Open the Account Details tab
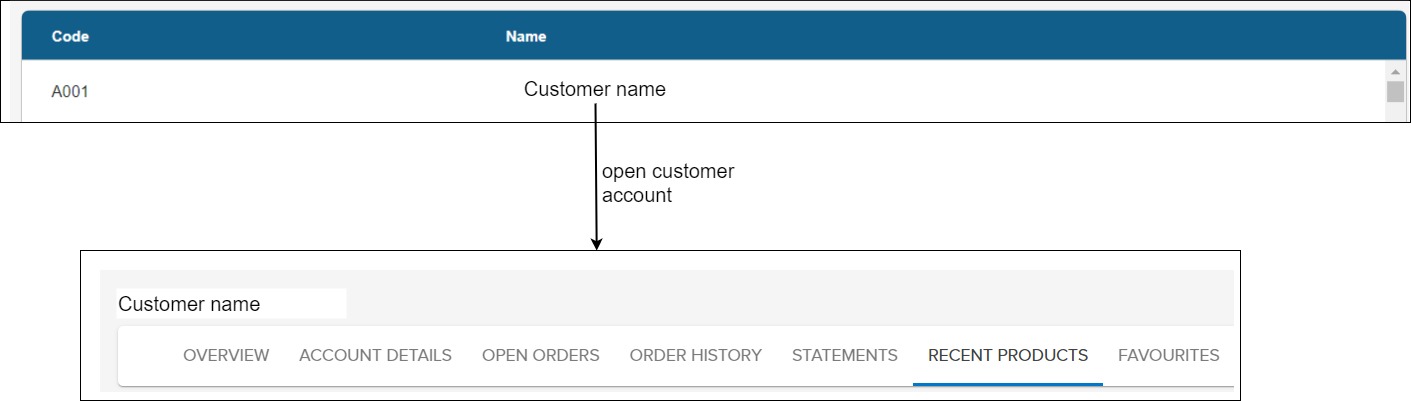 tap(375, 355)
